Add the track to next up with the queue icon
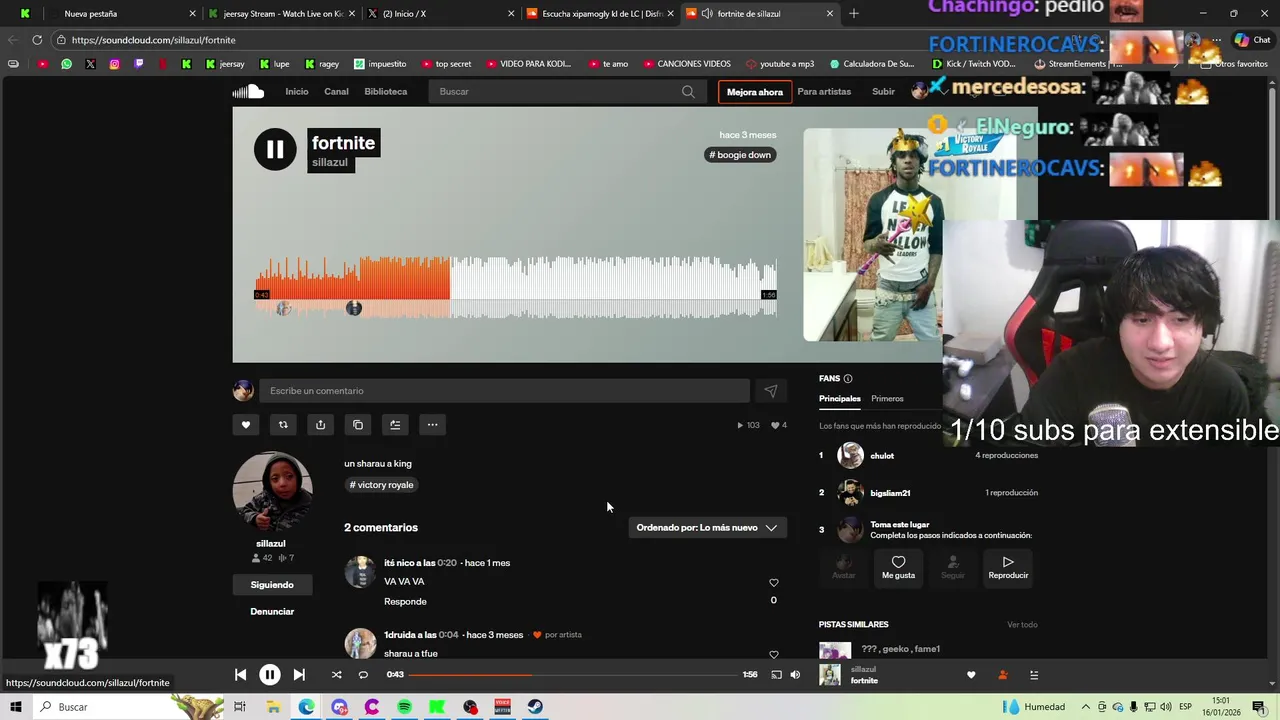The height and width of the screenshot is (720, 1280). coord(395,425)
